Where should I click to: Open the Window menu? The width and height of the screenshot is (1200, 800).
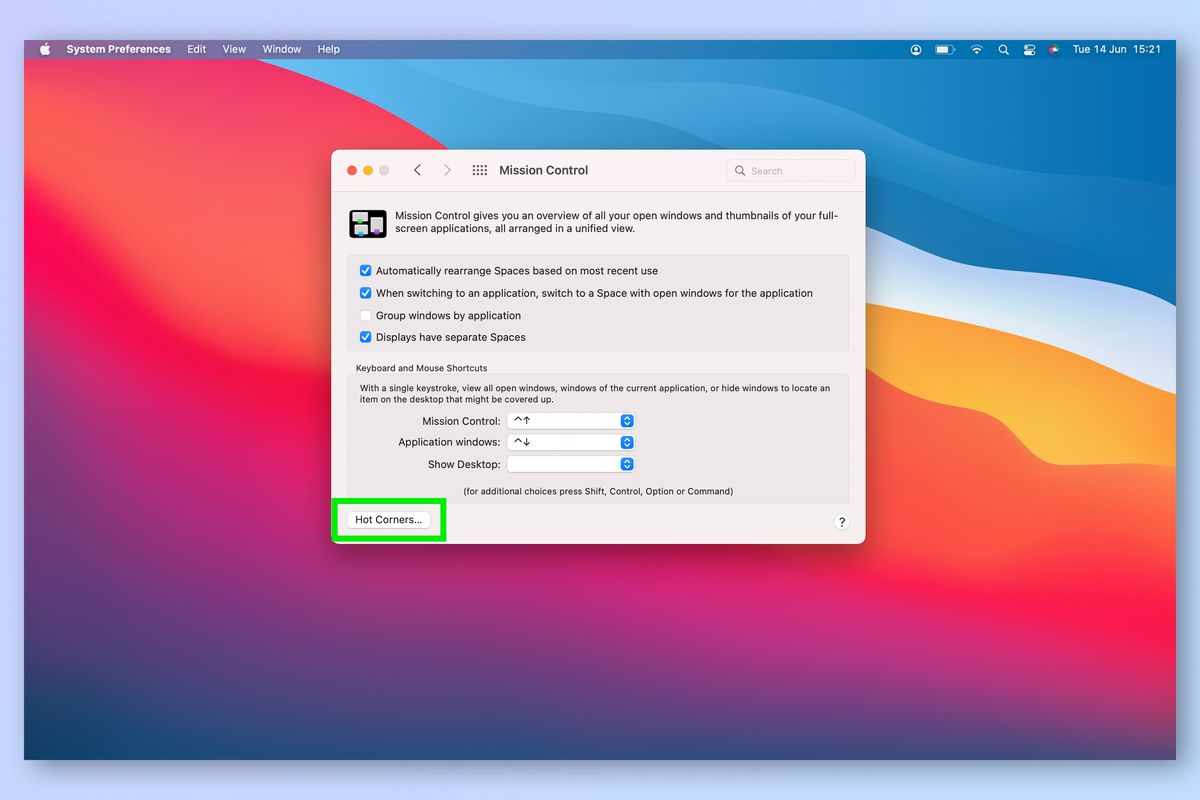(281, 49)
